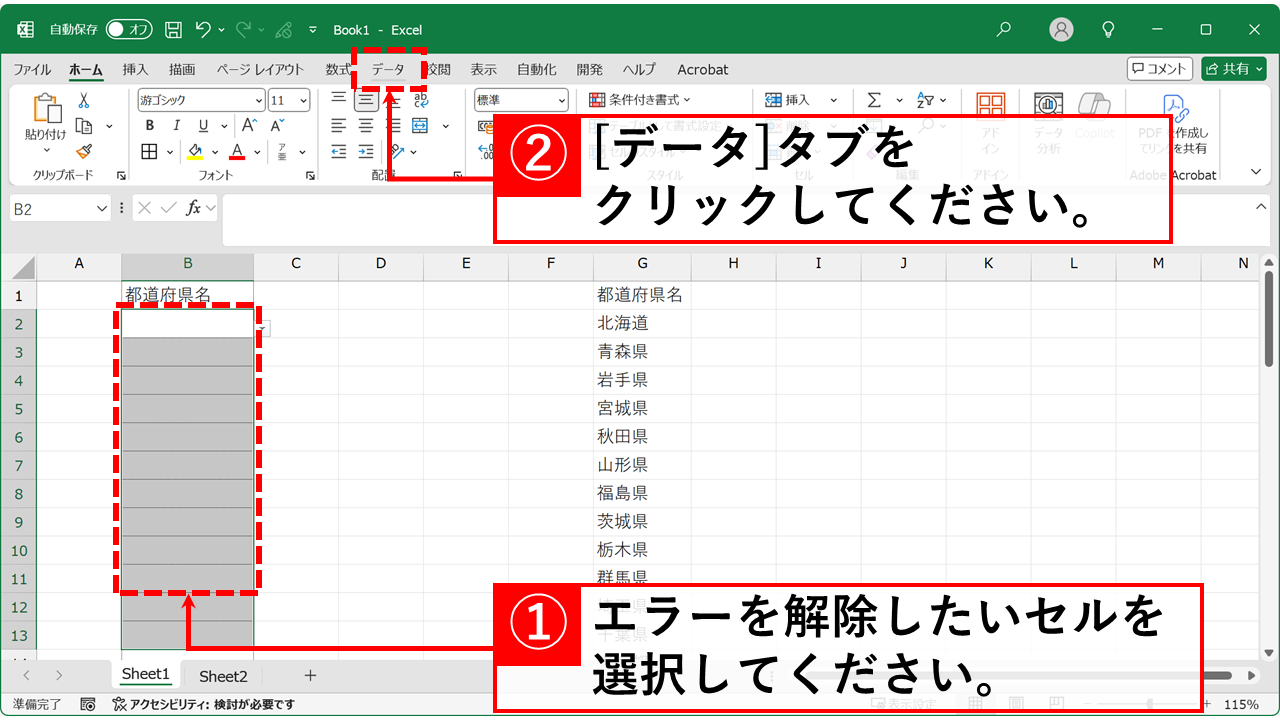Screen dimensions: 1280x720
Task: Click the lightbulb tips icon
Action: tap(1107, 30)
